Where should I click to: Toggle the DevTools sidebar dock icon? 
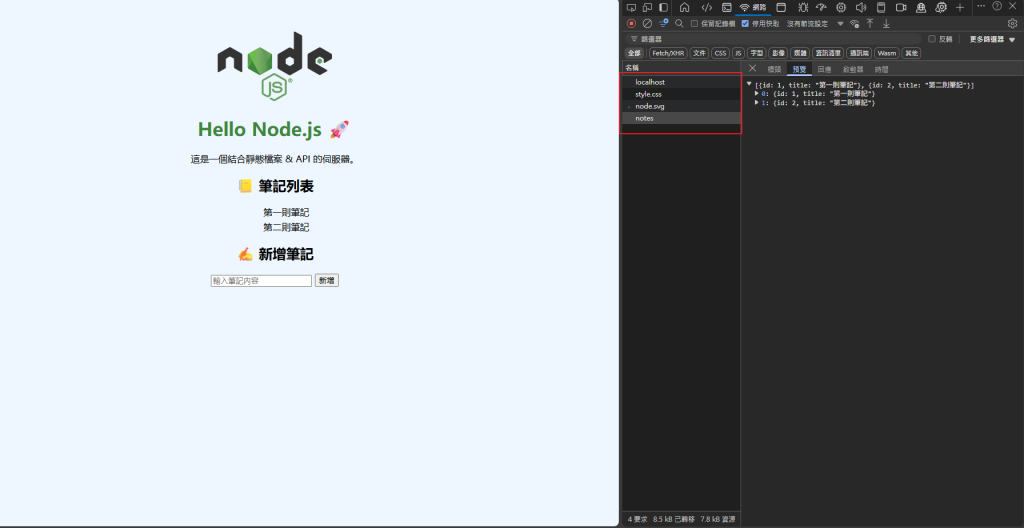[x=664, y=7]
